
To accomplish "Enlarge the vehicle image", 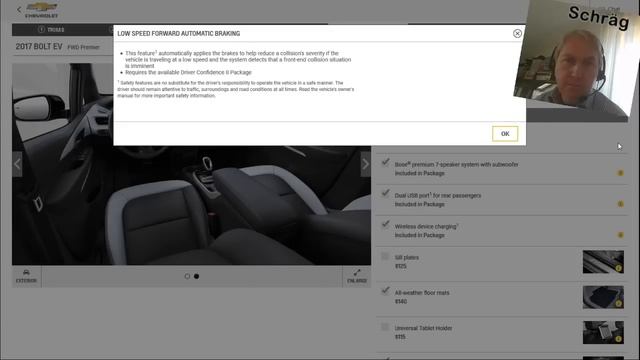I will tap(357, 276).
